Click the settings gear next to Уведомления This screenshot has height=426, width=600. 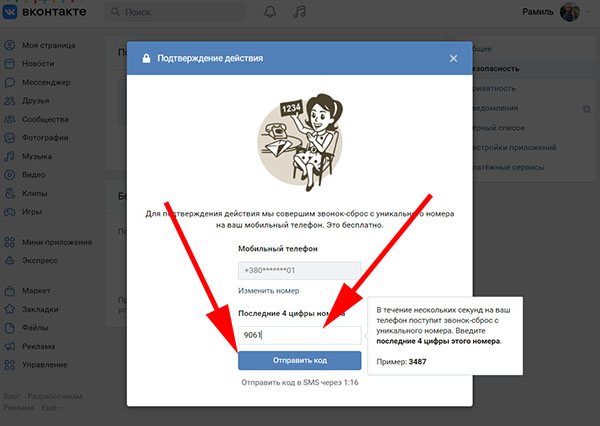pos(586,109)
